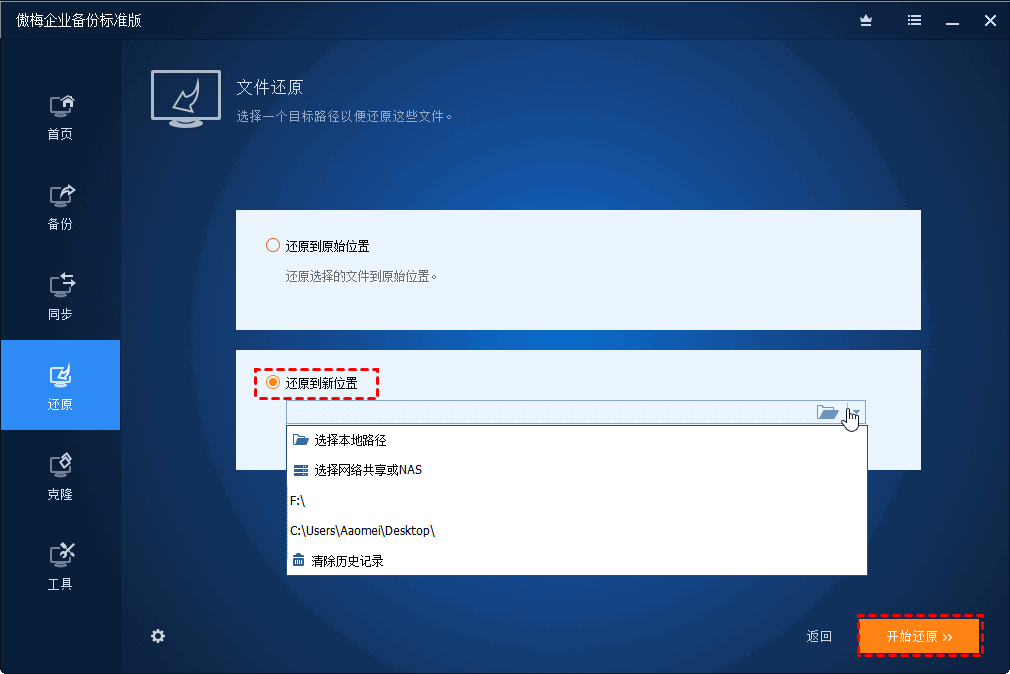Select 还原到新位置 radio button
The height and width of the screenshot is (674, 1010).
click(x=273, y=383)
